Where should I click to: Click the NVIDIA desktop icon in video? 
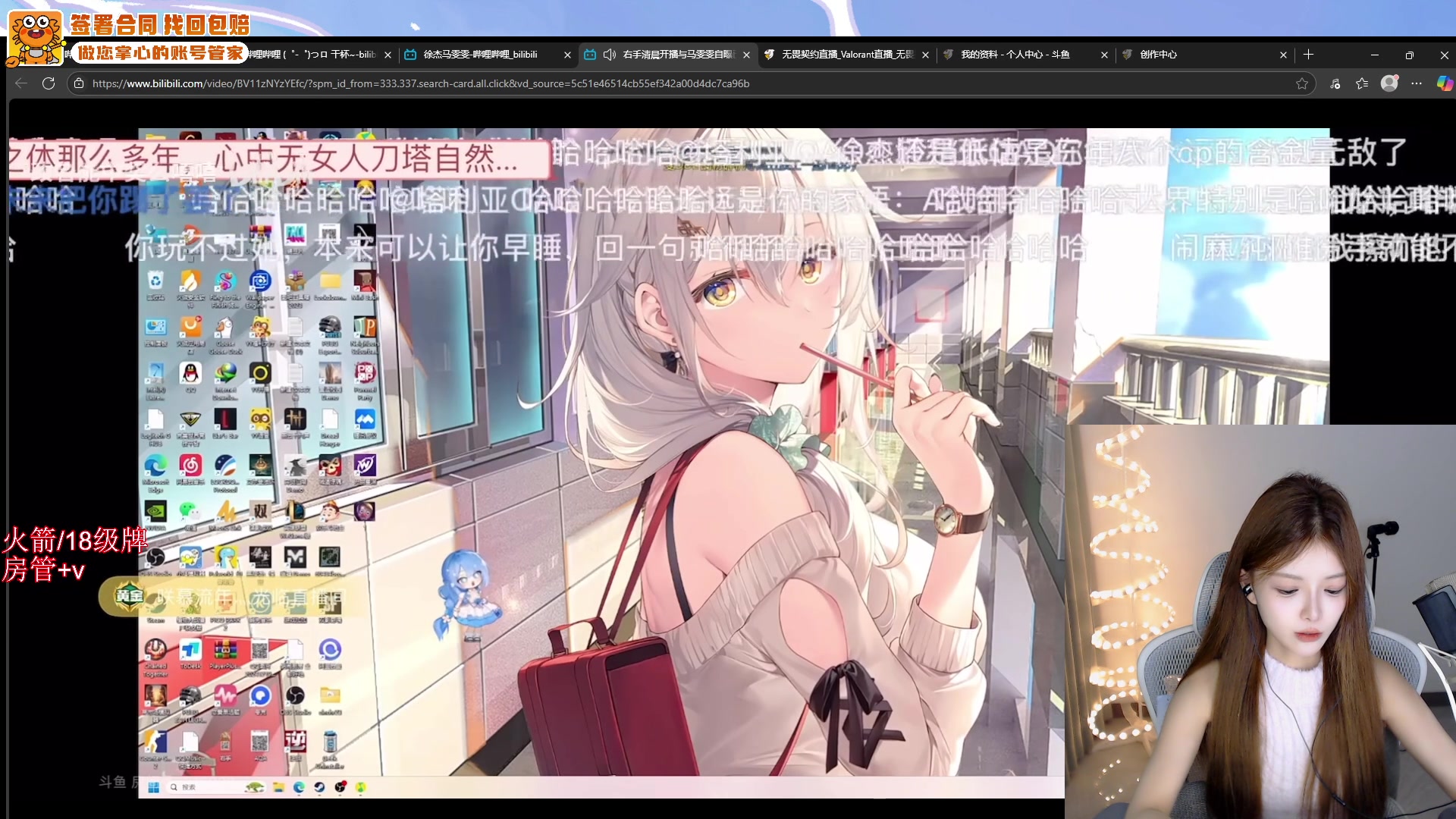(155, 516)
